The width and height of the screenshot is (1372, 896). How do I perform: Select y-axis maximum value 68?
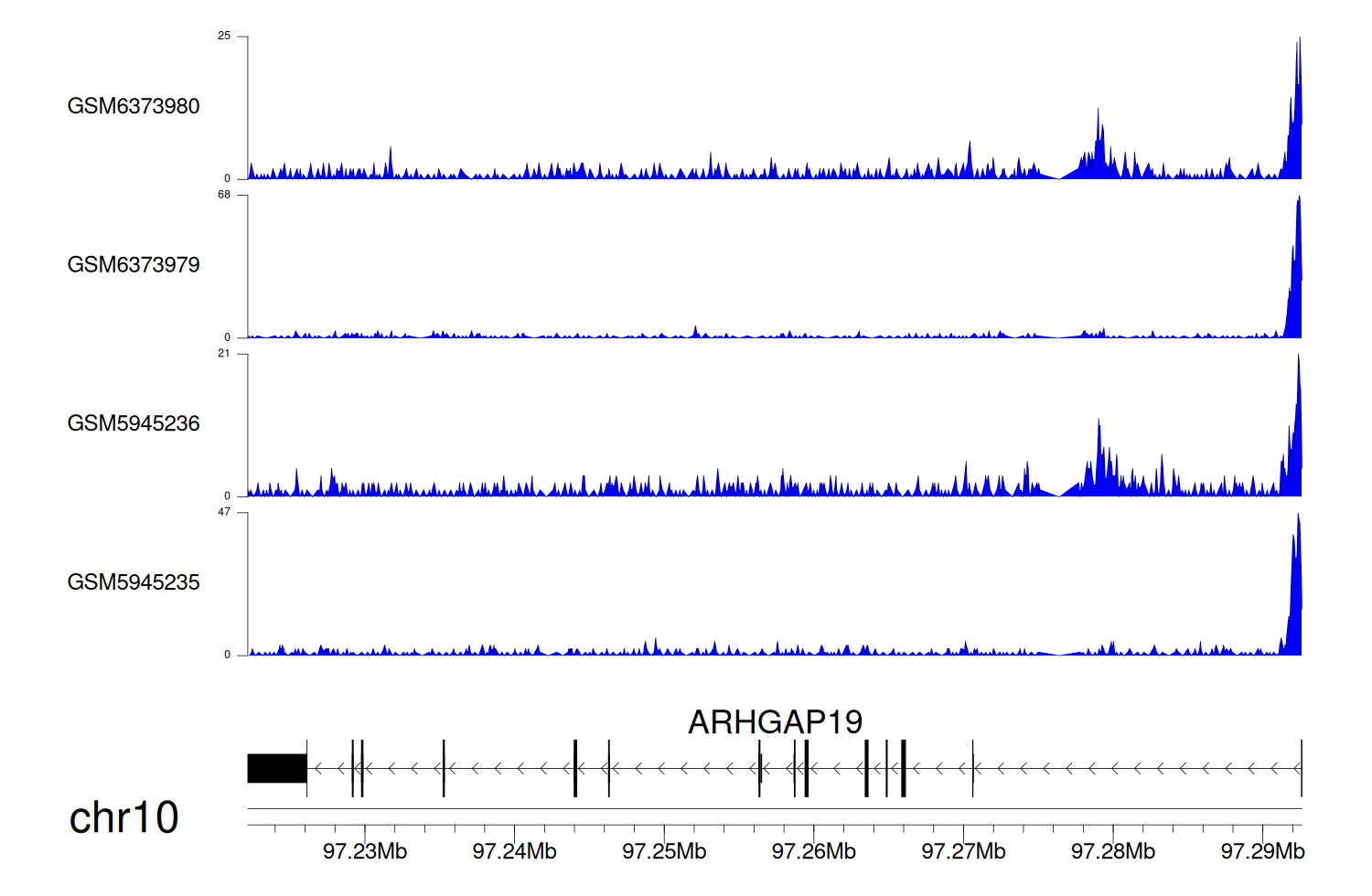(x=224, y=195)
